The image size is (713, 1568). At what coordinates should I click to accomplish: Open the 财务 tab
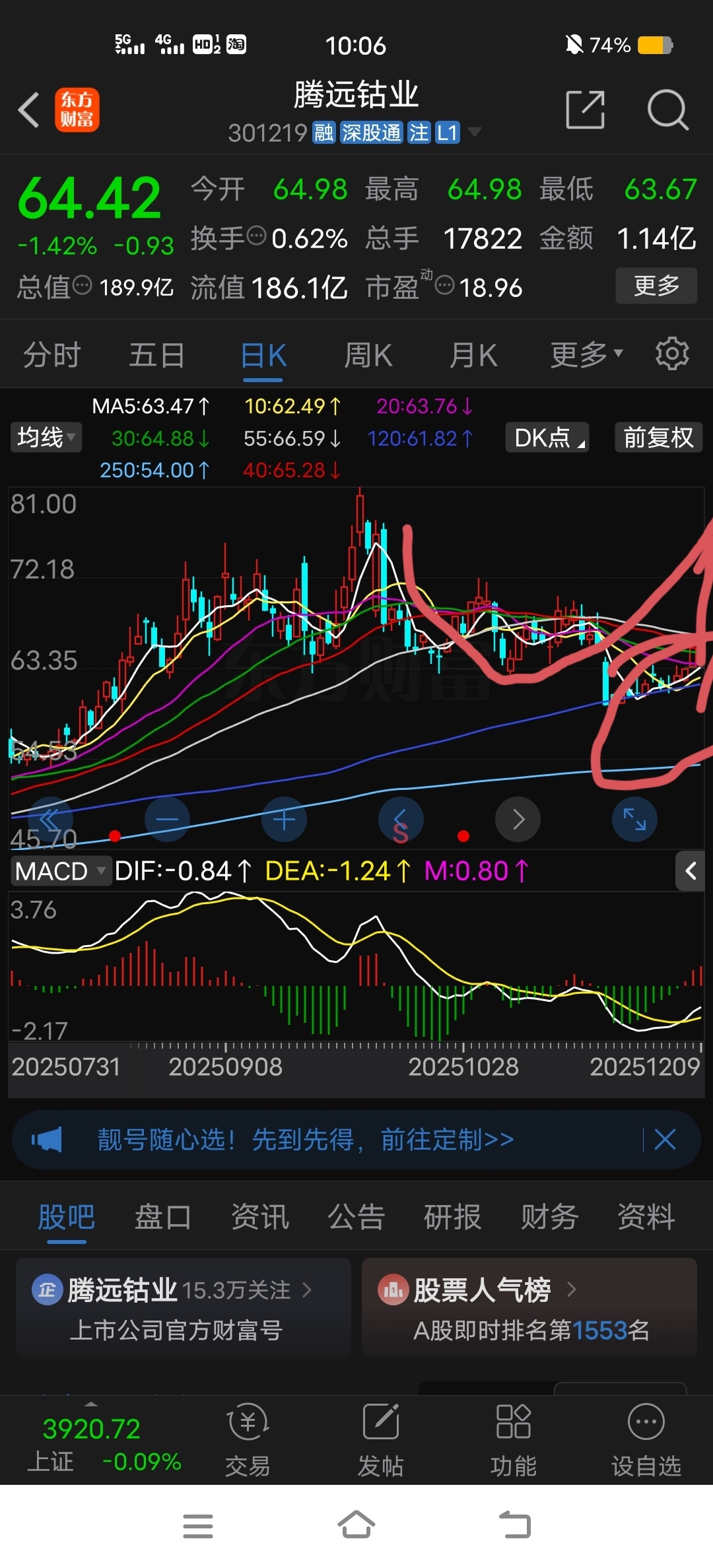point(549,1216)
